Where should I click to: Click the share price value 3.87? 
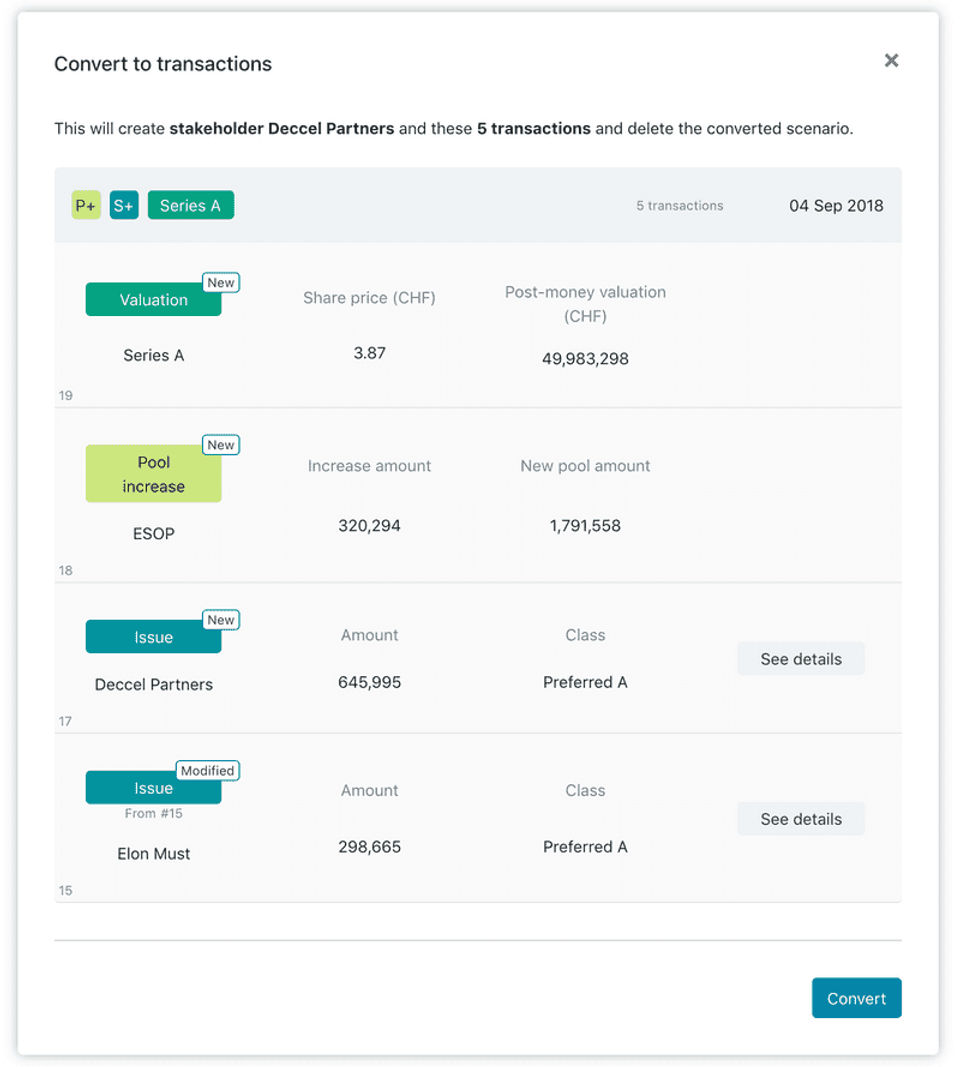[x=369, y=353]
